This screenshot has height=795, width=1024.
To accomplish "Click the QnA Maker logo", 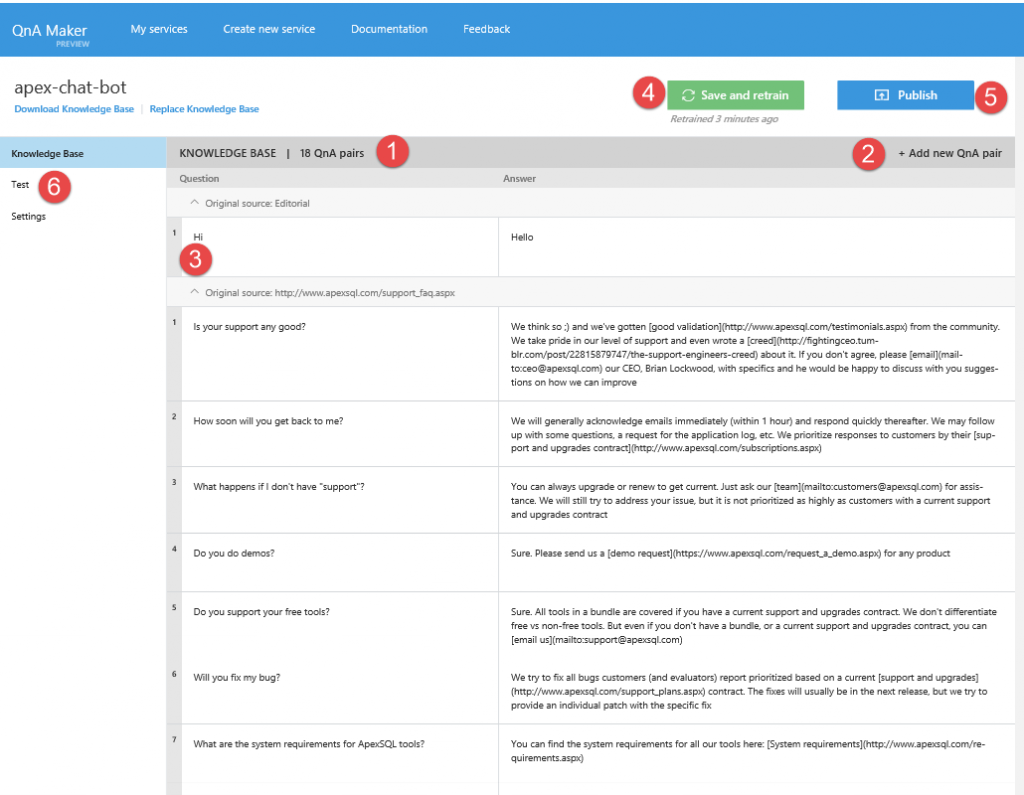I will (50, 28).
